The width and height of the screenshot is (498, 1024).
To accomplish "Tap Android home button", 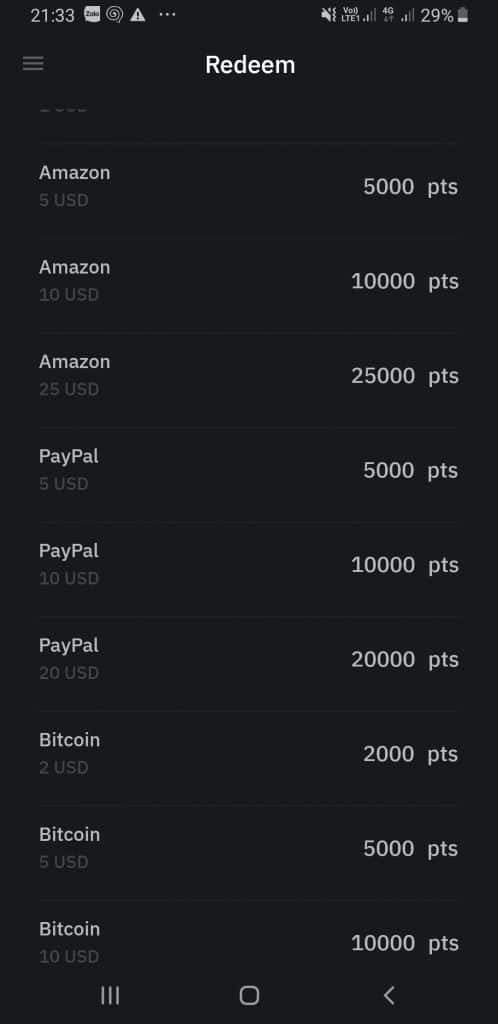I will (x=249, y=995).
